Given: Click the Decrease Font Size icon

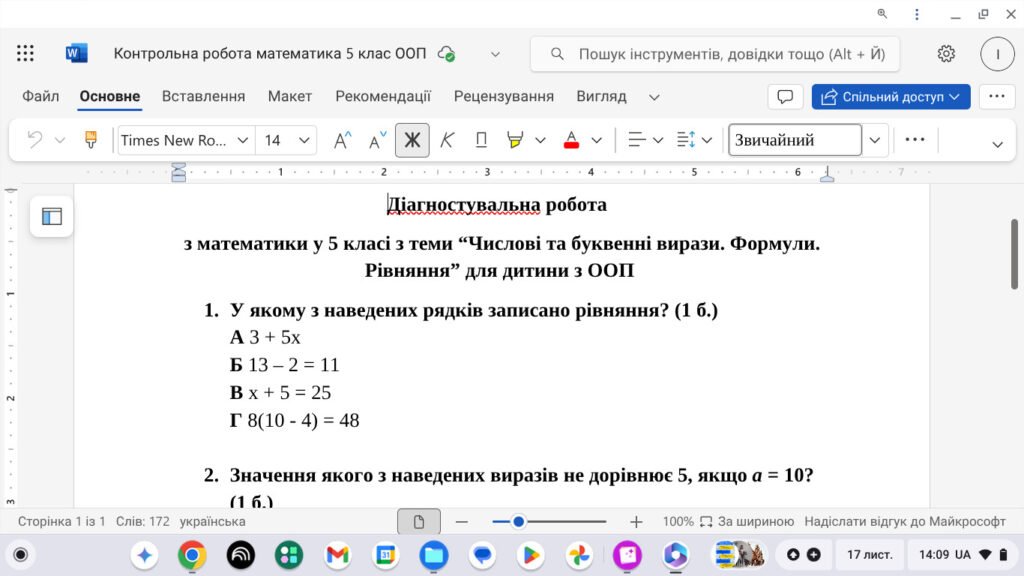Looking at the screenshot, I should [x=375, y=140].
